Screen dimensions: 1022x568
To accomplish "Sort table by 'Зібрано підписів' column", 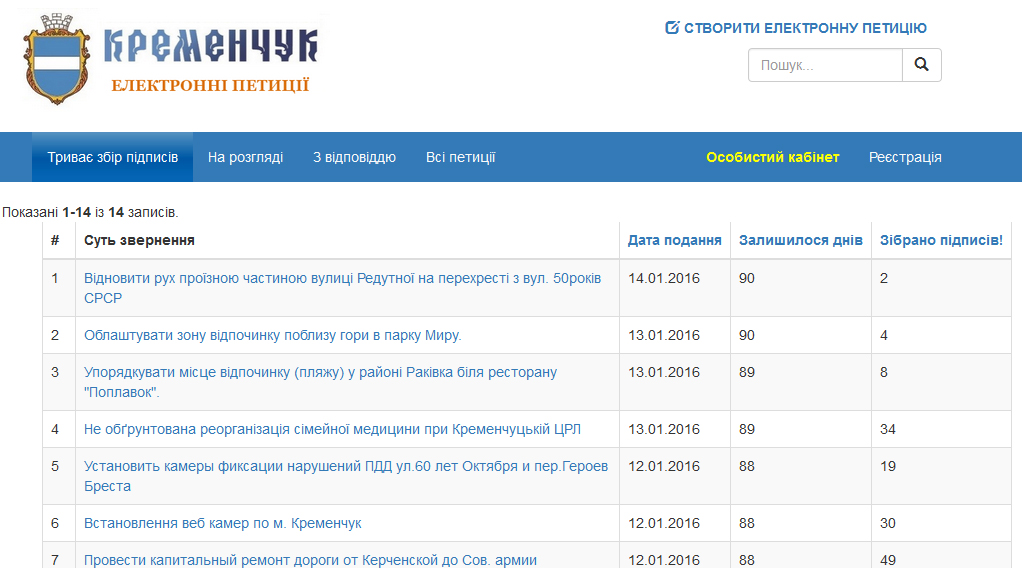I will [x=940, y=240].
